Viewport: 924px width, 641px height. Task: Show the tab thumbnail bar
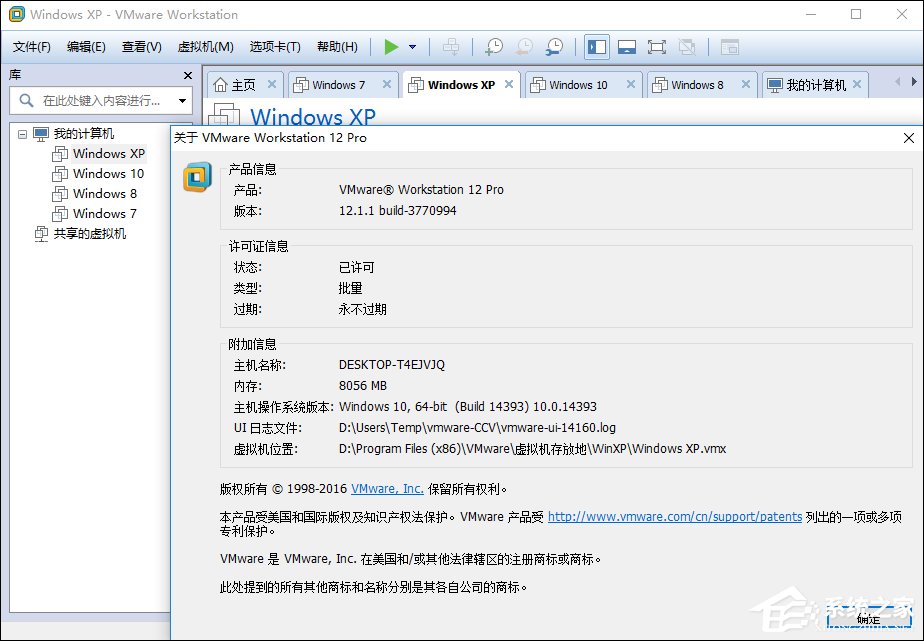pos(627,46)
